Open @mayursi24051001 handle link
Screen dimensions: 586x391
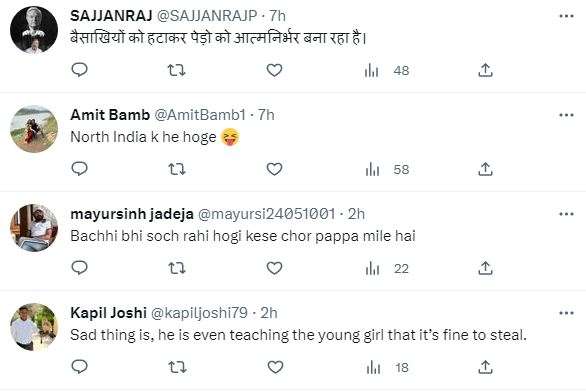(266, 214)
